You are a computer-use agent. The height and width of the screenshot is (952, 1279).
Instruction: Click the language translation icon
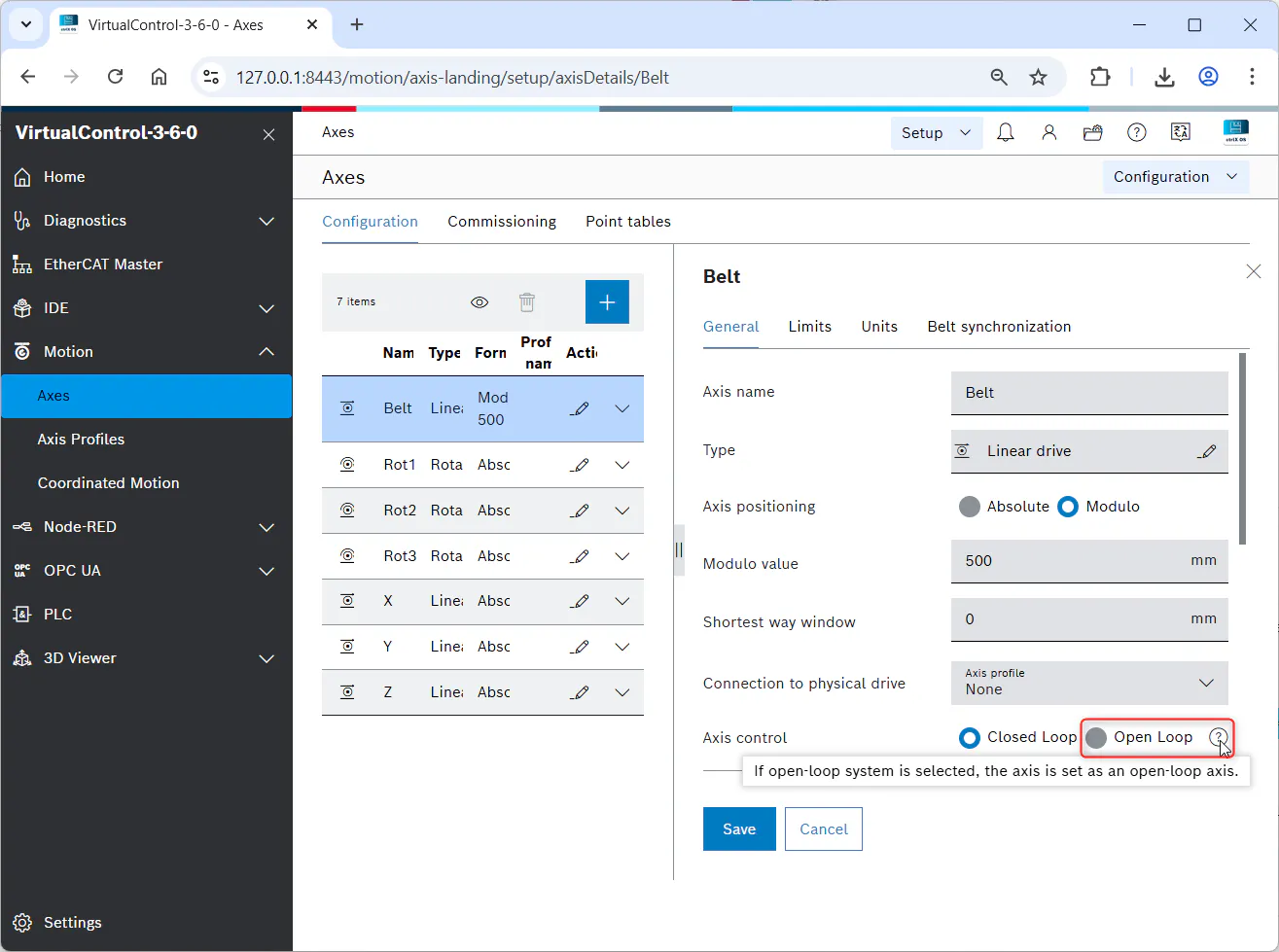click(x=1181, y=133)
